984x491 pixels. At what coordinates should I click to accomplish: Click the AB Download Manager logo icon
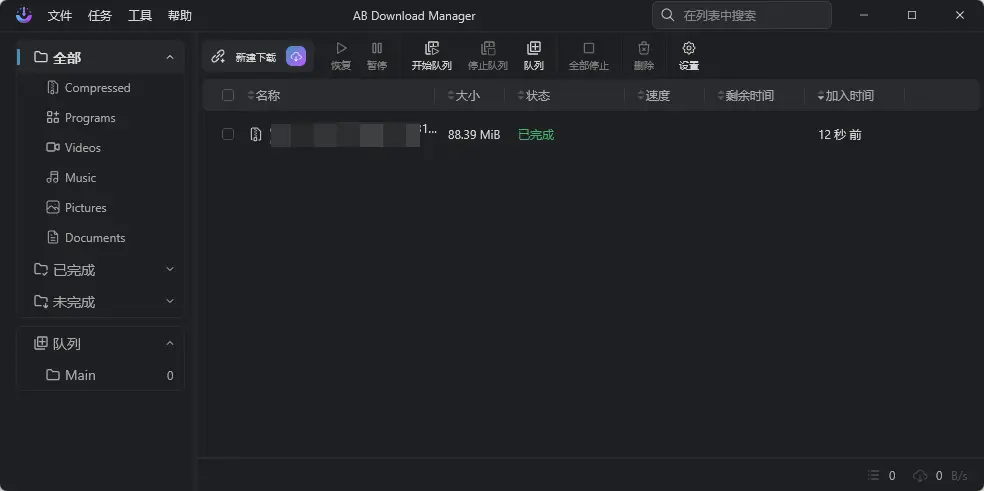click(24, 15)
